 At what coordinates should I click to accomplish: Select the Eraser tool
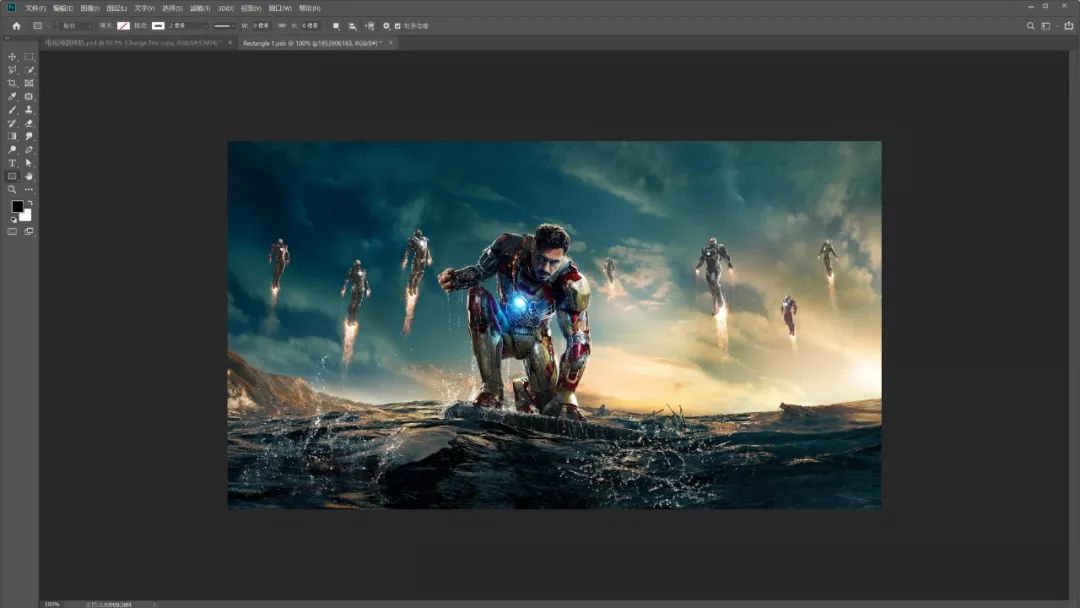[29, 123]
